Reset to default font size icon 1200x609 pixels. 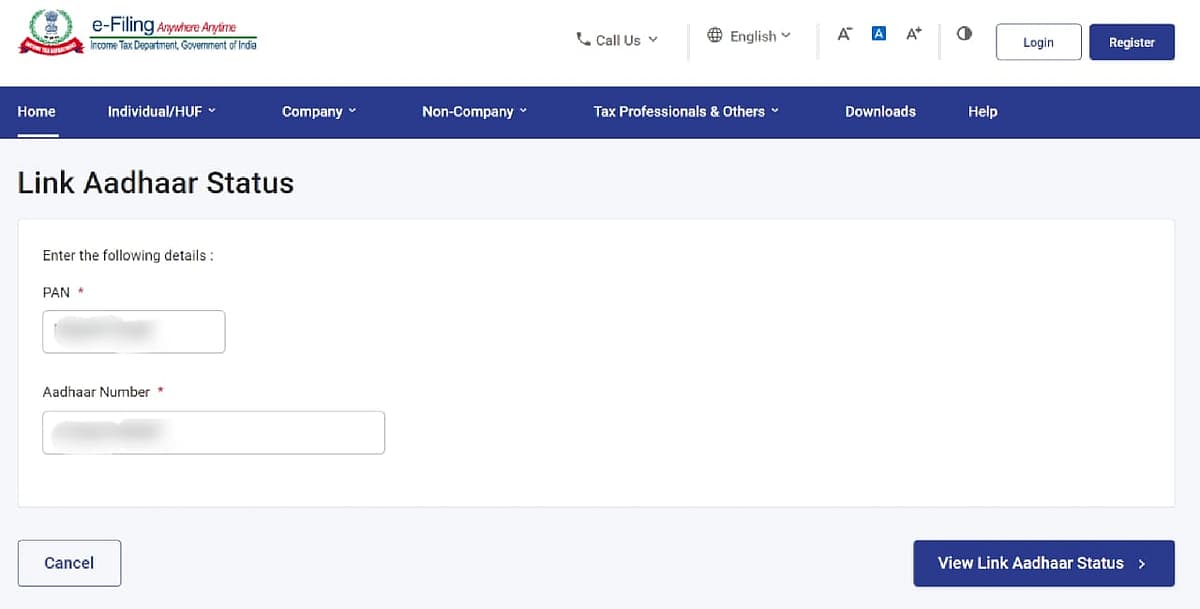pyautogui.click(x=879, y=34)
